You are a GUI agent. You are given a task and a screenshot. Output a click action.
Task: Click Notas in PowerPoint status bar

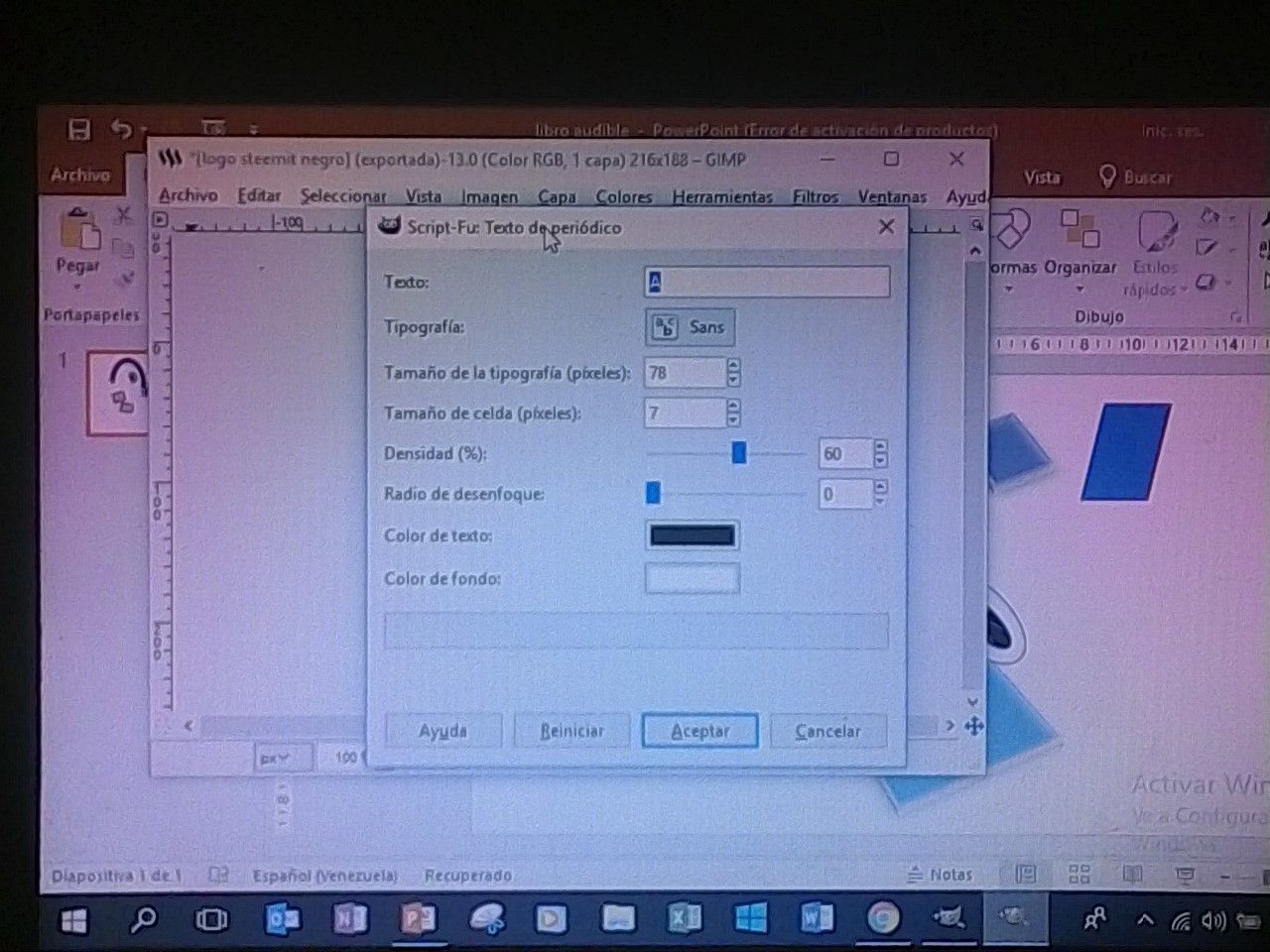(x=939, y=875)
